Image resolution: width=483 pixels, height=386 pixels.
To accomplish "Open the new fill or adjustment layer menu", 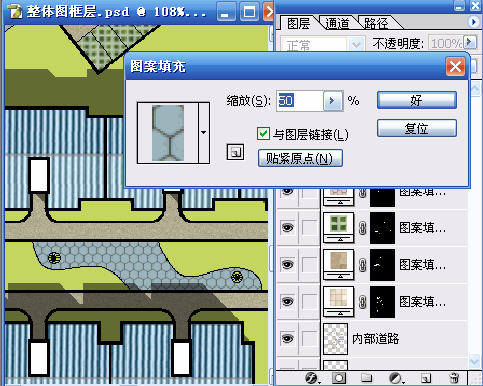I will (396, 378).
